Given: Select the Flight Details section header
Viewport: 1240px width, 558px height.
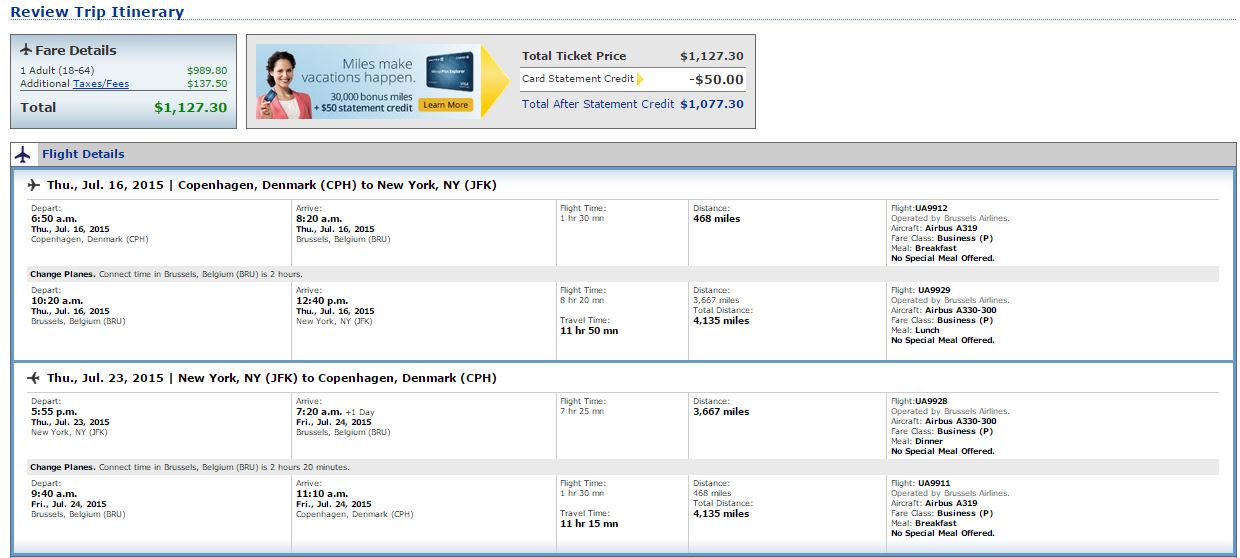Looking at the screenshot, I should click(83, 154).
